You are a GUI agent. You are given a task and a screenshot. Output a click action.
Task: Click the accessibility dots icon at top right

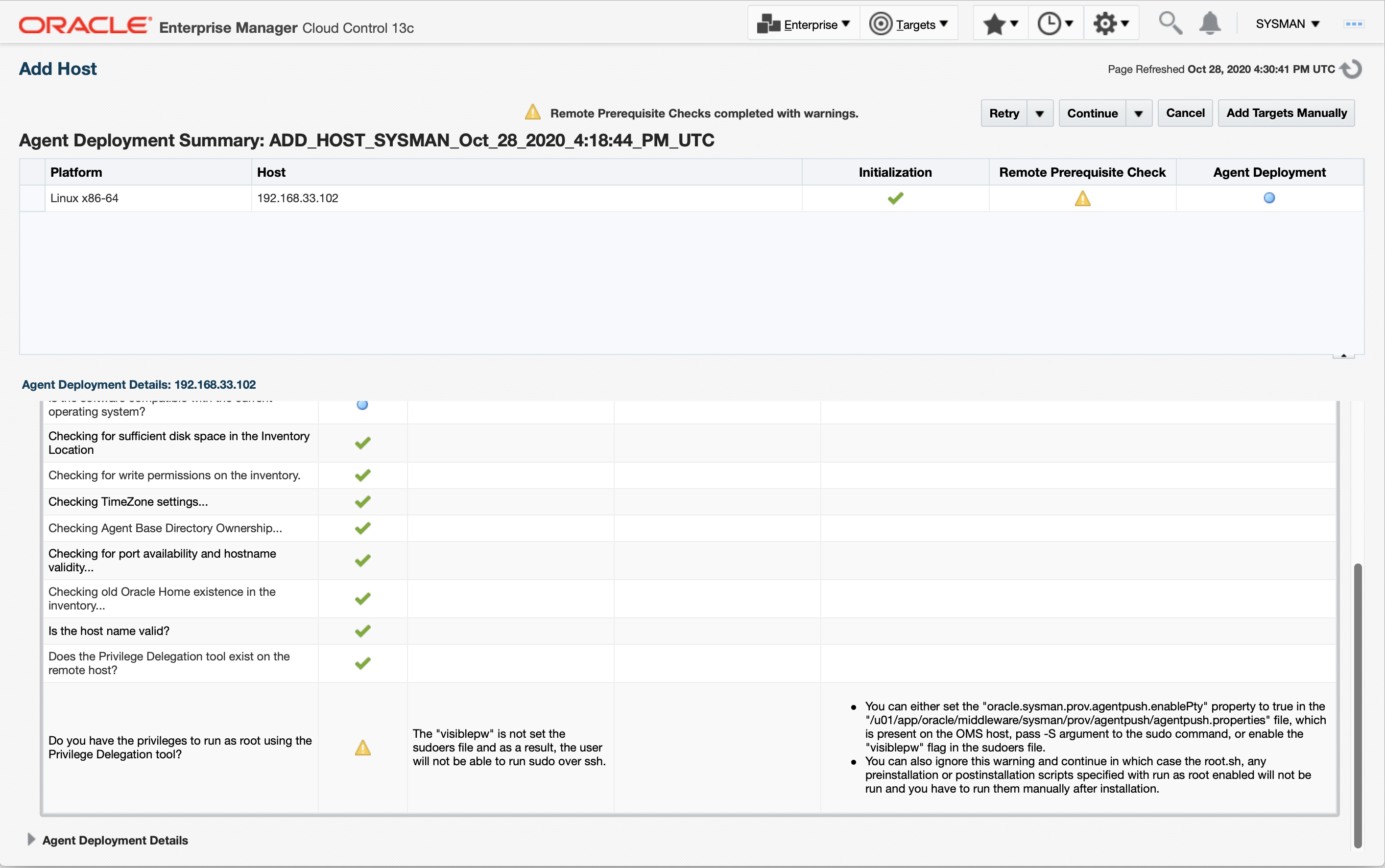1354,24
